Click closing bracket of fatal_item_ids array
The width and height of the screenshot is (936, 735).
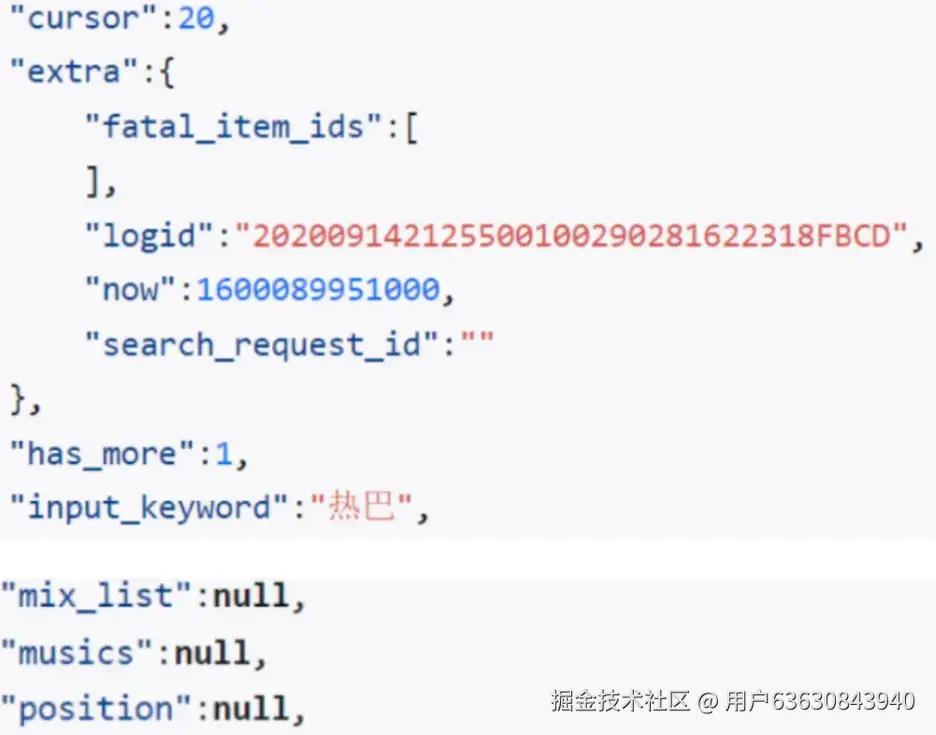93,182
